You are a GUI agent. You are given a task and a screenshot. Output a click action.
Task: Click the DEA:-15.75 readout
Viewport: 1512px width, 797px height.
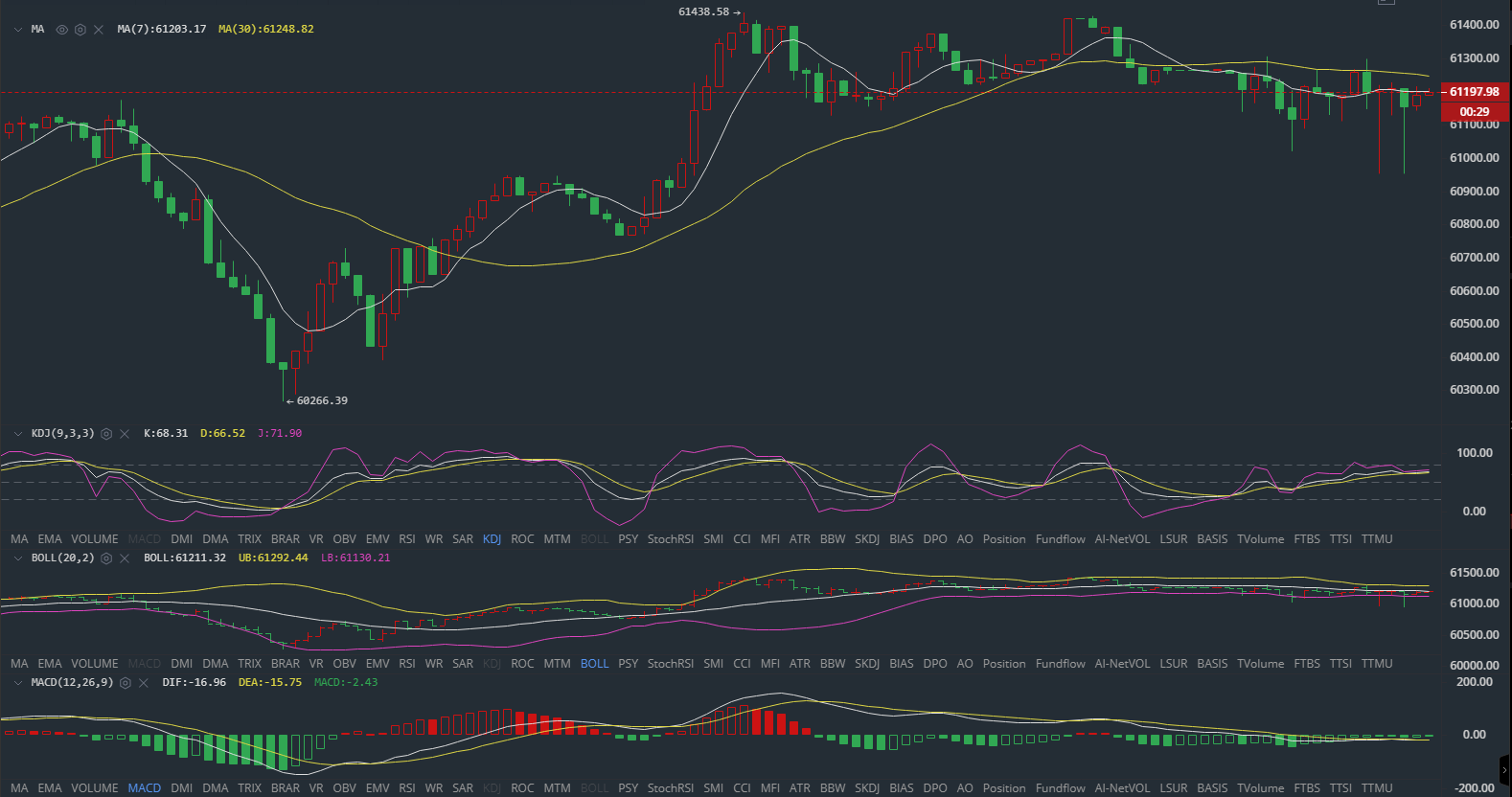(270, 683)
